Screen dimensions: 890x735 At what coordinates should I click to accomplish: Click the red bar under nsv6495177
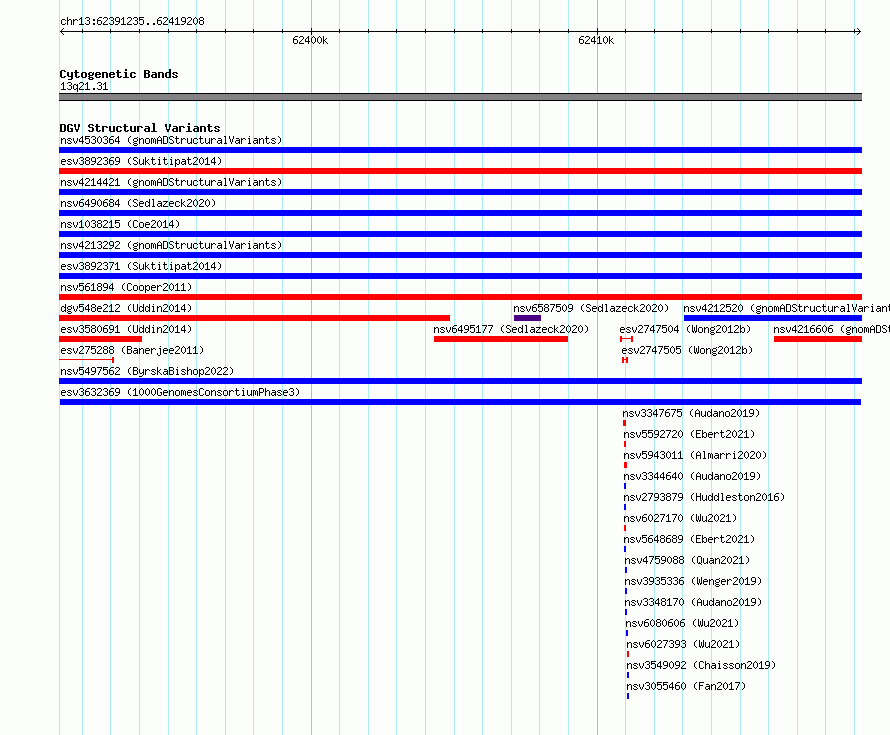501,339
